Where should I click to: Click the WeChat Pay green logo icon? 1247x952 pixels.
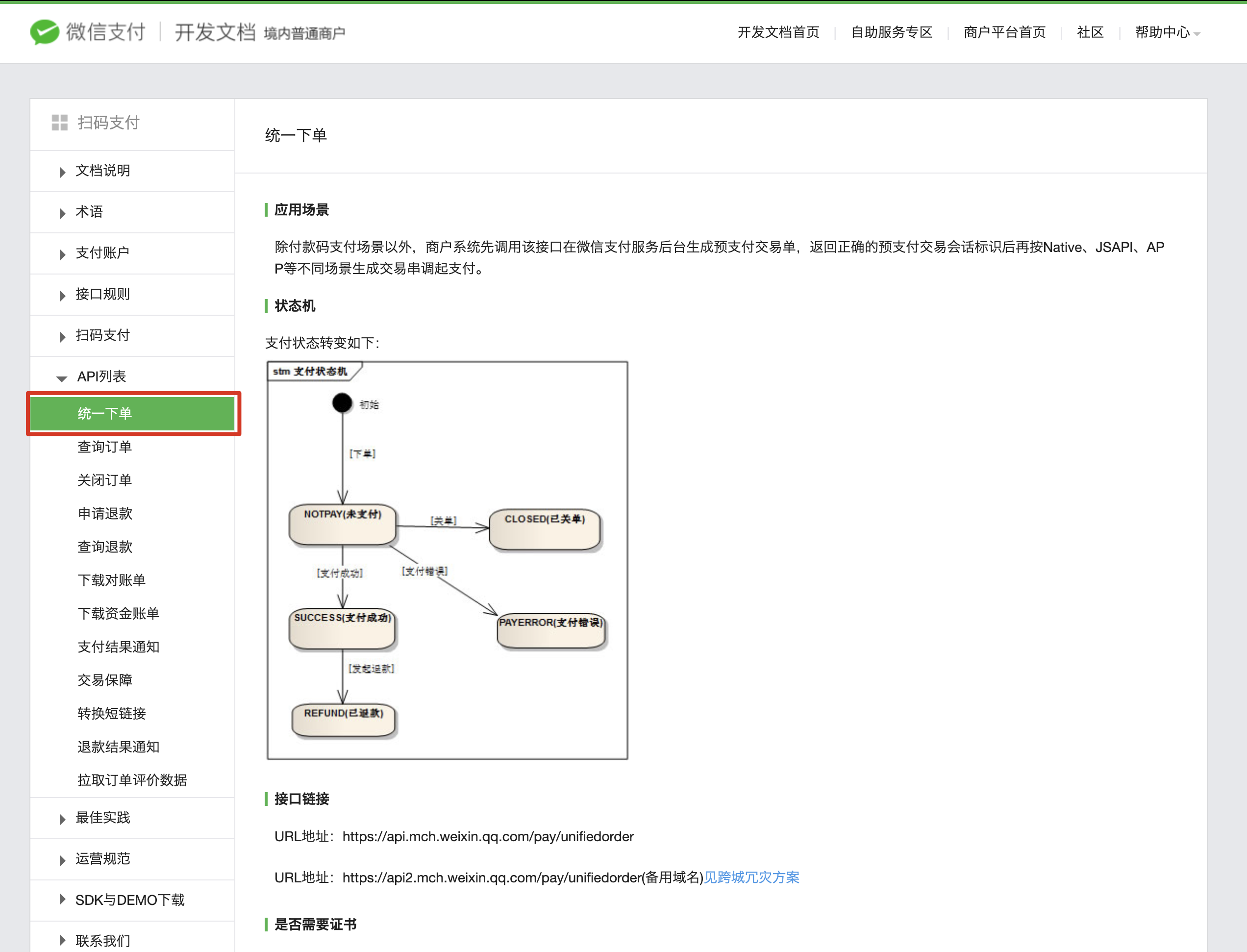pyautogui.click(x=45, y=32)
